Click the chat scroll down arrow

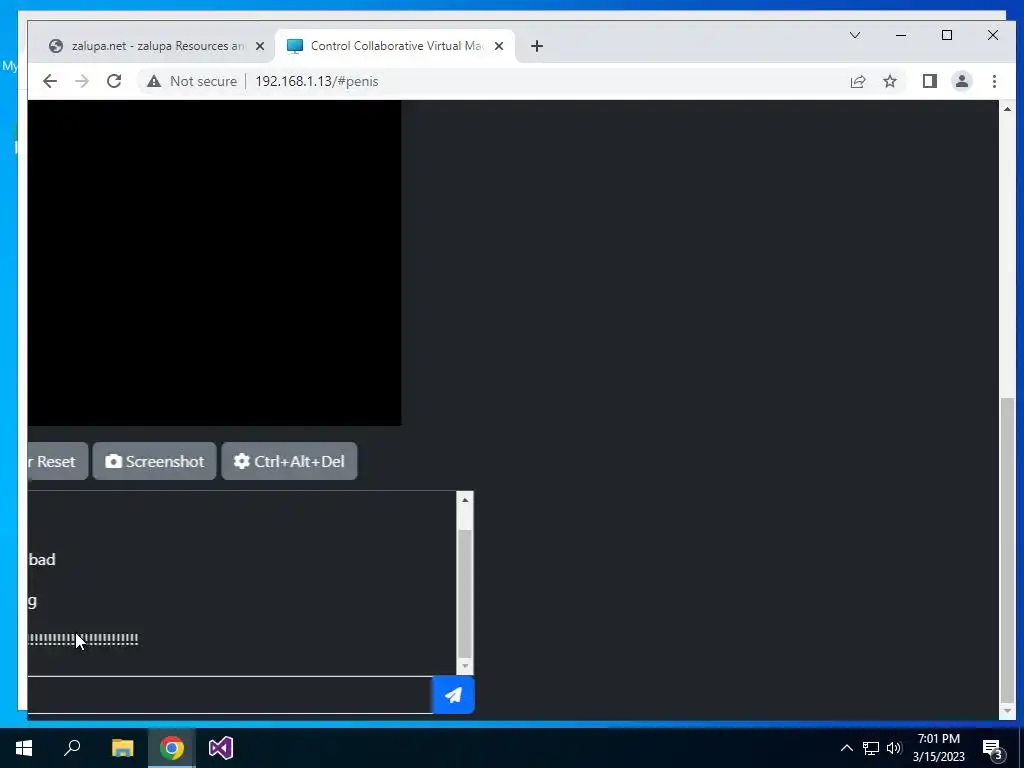465,666
